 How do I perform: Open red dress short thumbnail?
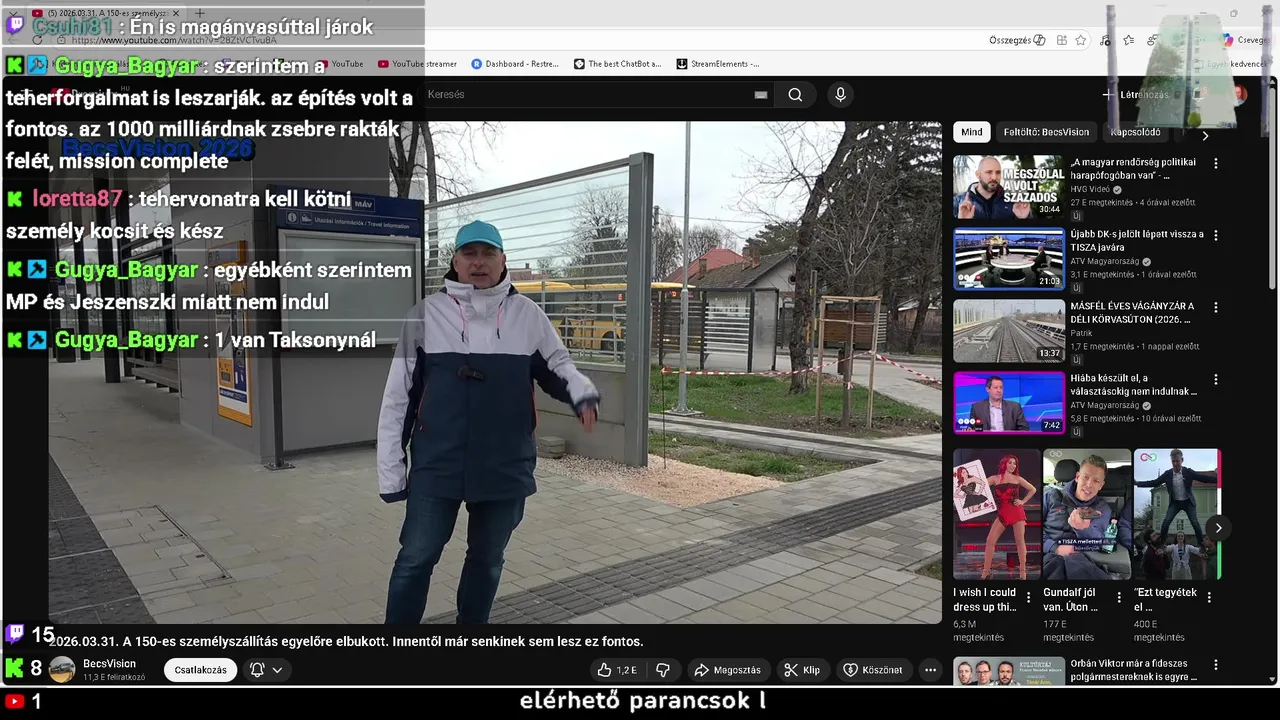997,514
